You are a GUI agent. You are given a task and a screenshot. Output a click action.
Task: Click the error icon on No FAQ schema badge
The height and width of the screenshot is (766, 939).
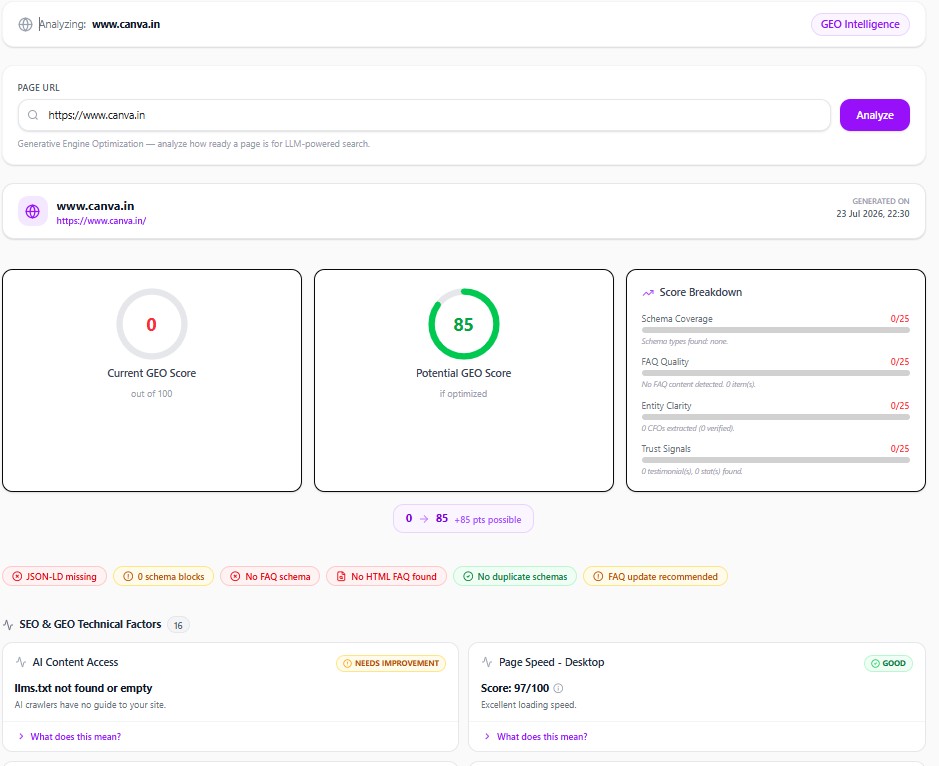click(x=235, y=576)
